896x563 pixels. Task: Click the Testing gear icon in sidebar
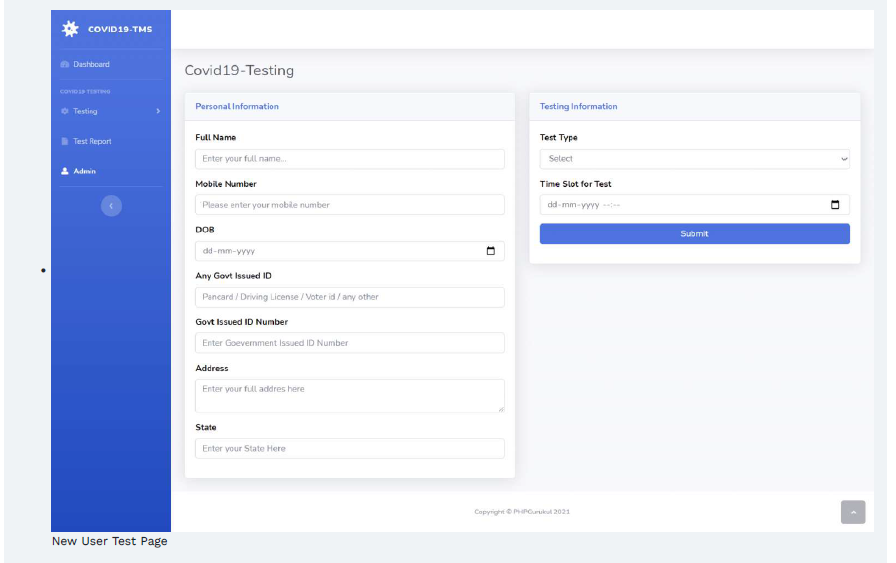(65, 111)
